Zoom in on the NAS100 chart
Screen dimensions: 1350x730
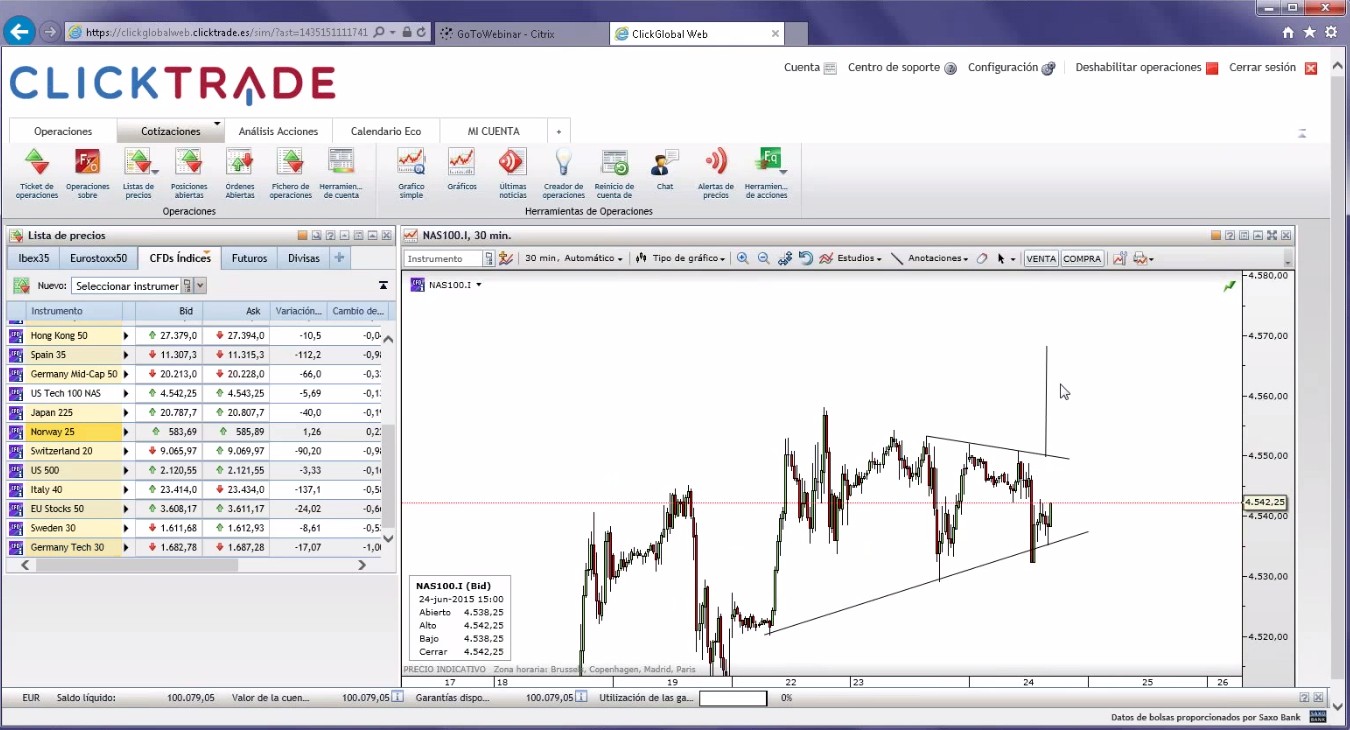[x=743, y=258]
